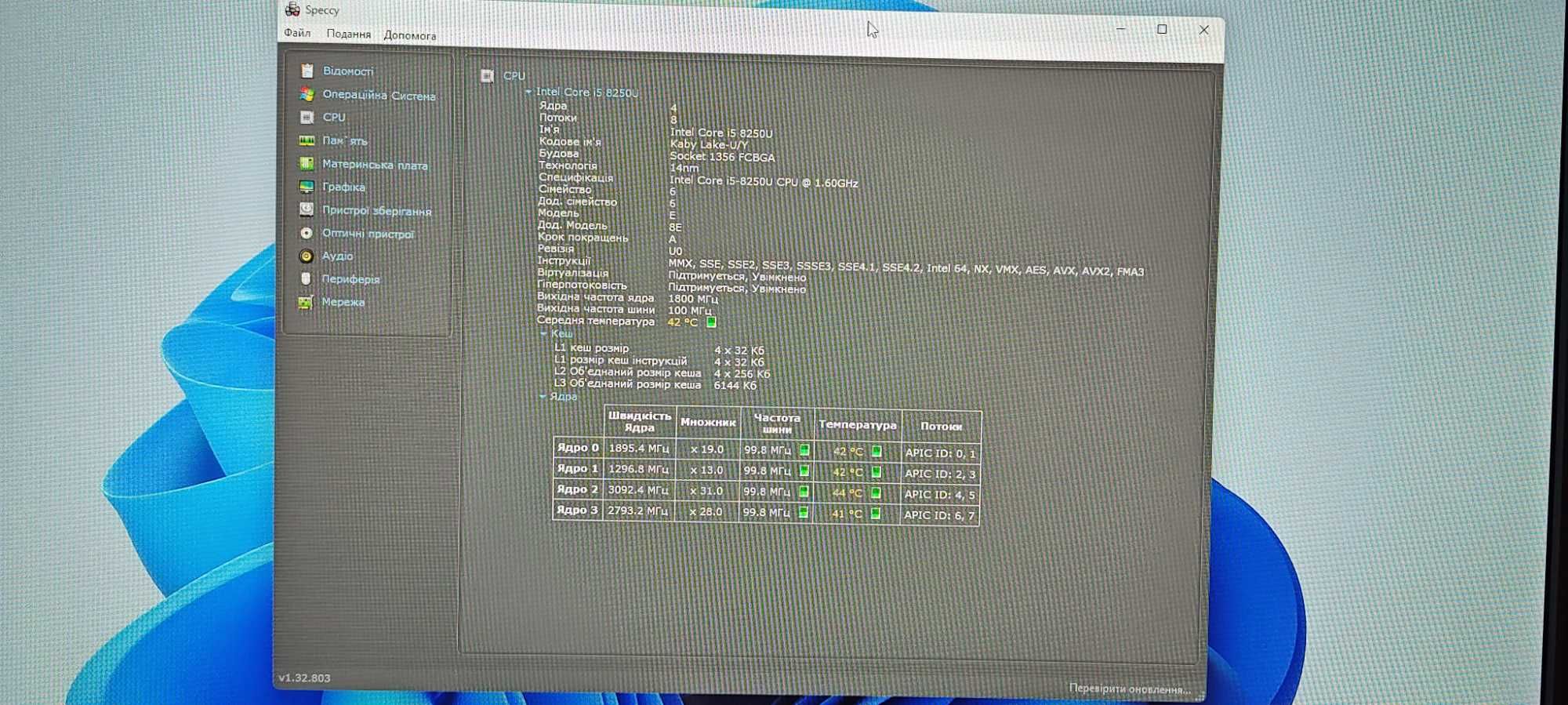Click the 14nm technology value
This screenshot has height=705, width=1568.
pyautogui.click(x=684, y=168)
